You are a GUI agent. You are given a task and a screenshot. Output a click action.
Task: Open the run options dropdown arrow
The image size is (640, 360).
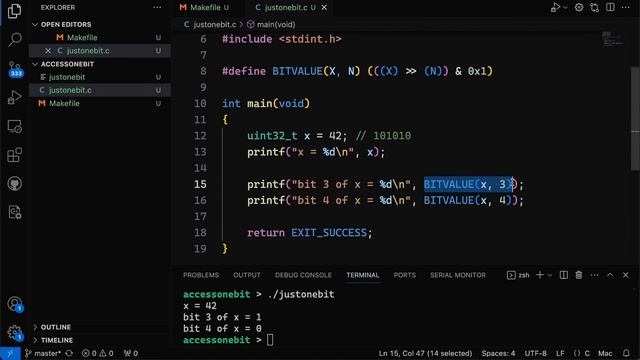[x=565, y=7]
